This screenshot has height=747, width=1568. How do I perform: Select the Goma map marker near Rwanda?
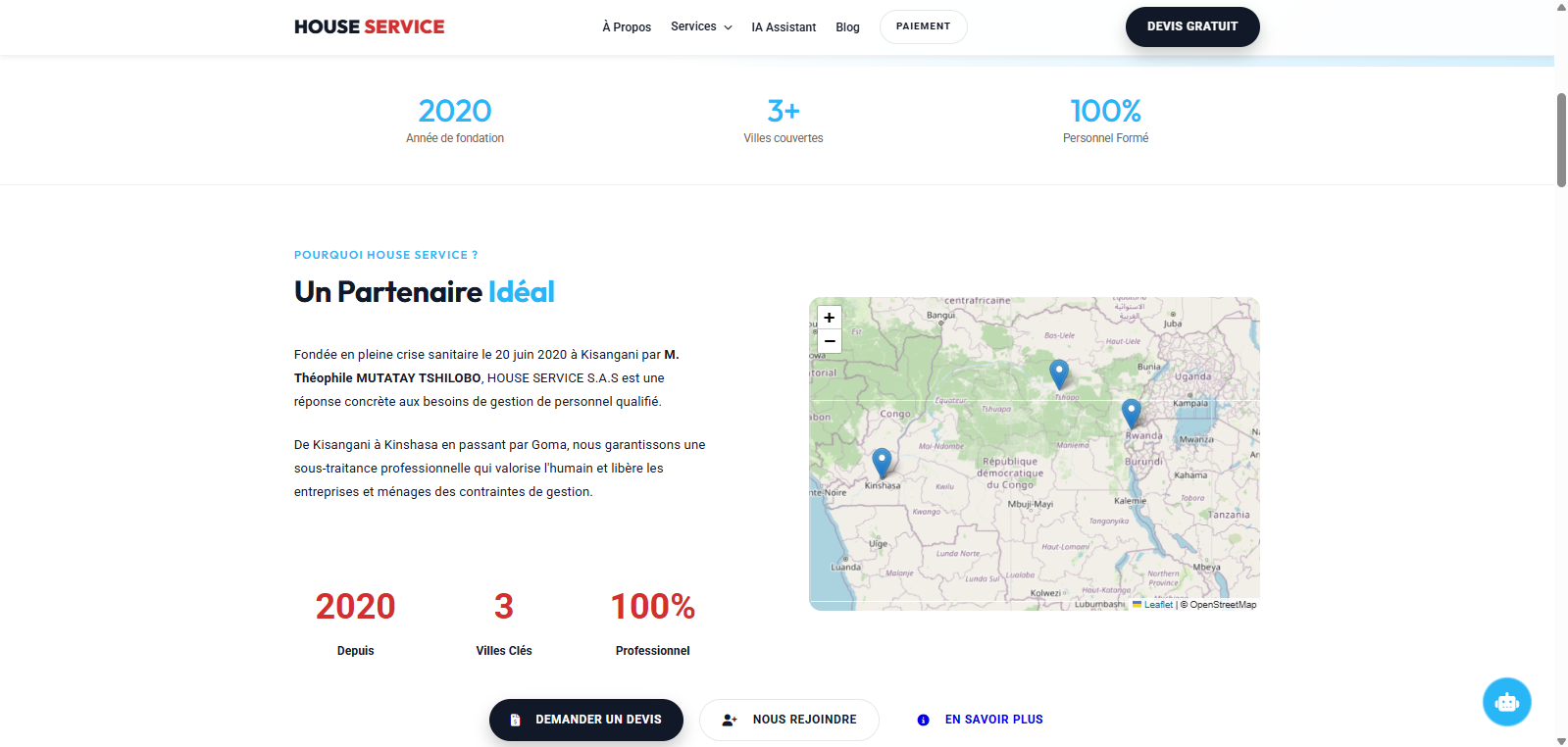[1132, 414]
